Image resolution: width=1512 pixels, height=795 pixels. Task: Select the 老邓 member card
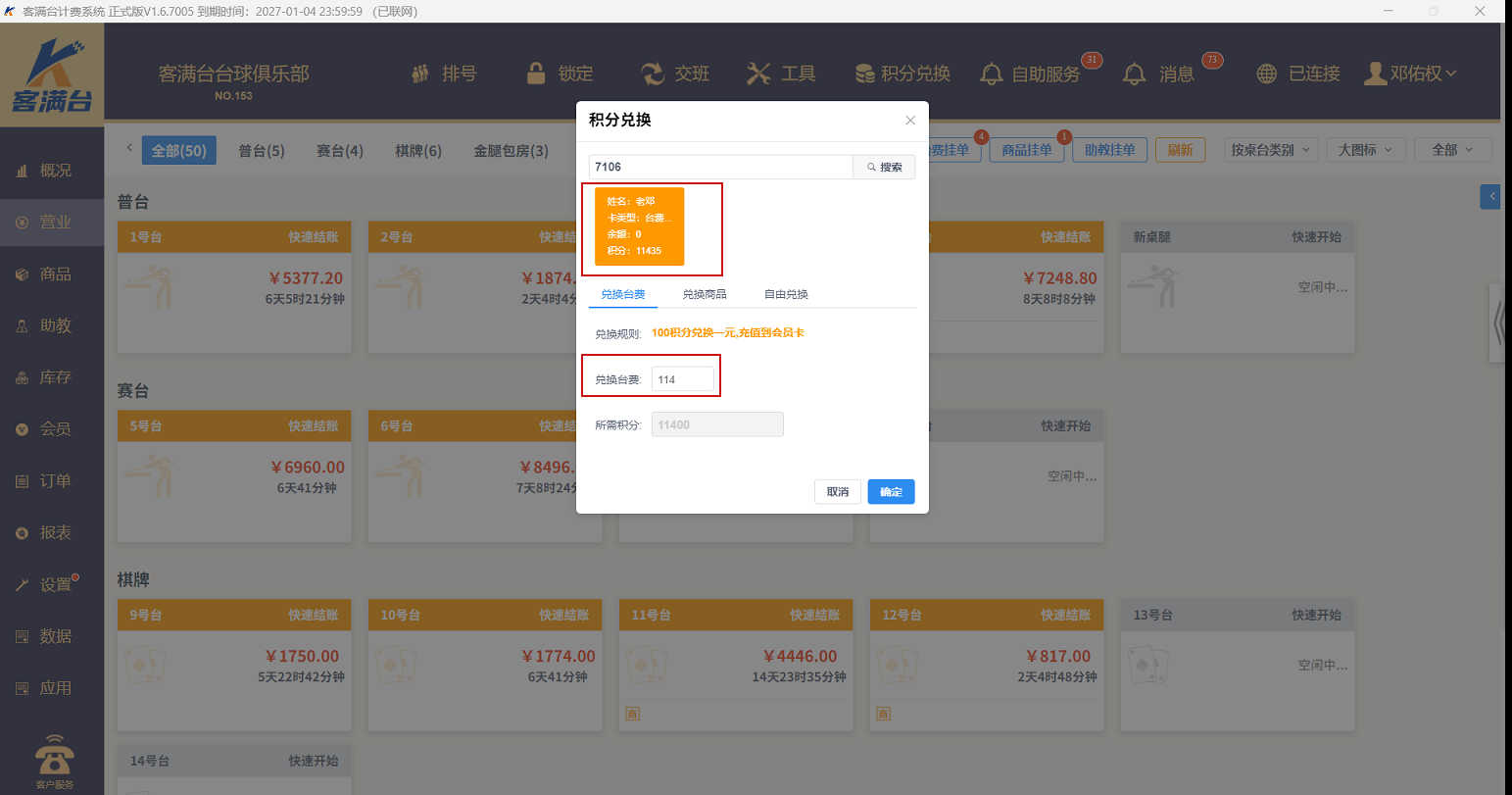639,226
